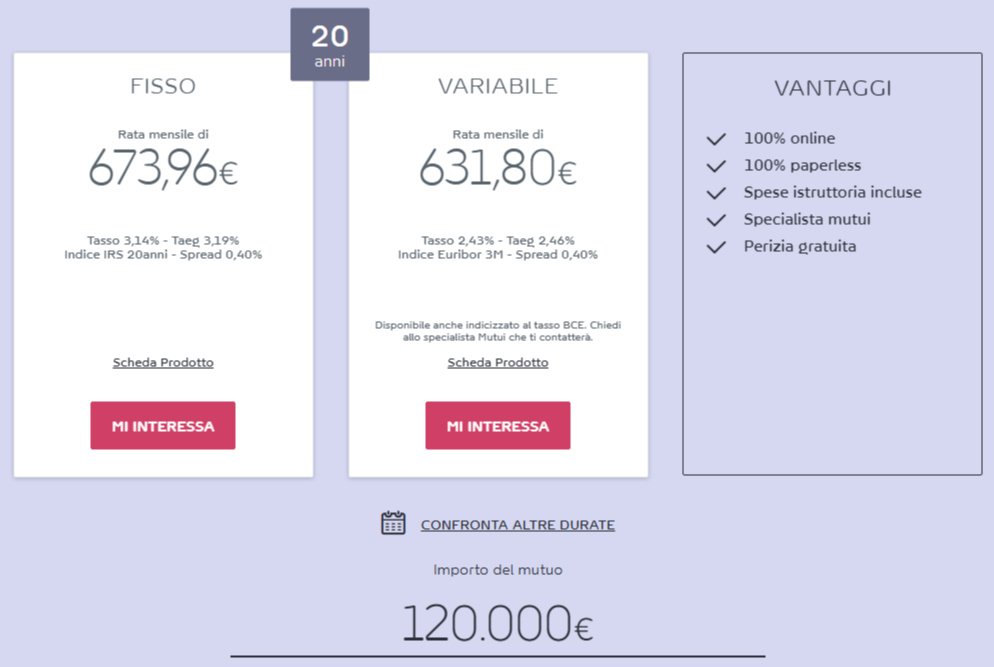Image resolution: width=994 pixels, height=667 pixels.
Task: Click the checkmark for Spese istruttoria incluse
Action: coord(715,193)
